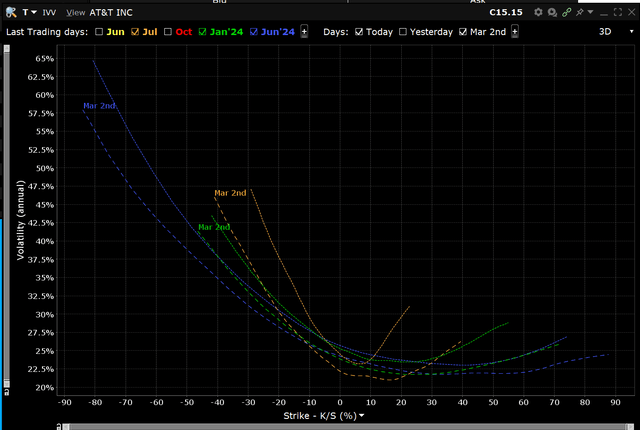Screen dimensions: 640x430
Task: Click the 0 strike axis label
Action: click(x=340, y=402)
